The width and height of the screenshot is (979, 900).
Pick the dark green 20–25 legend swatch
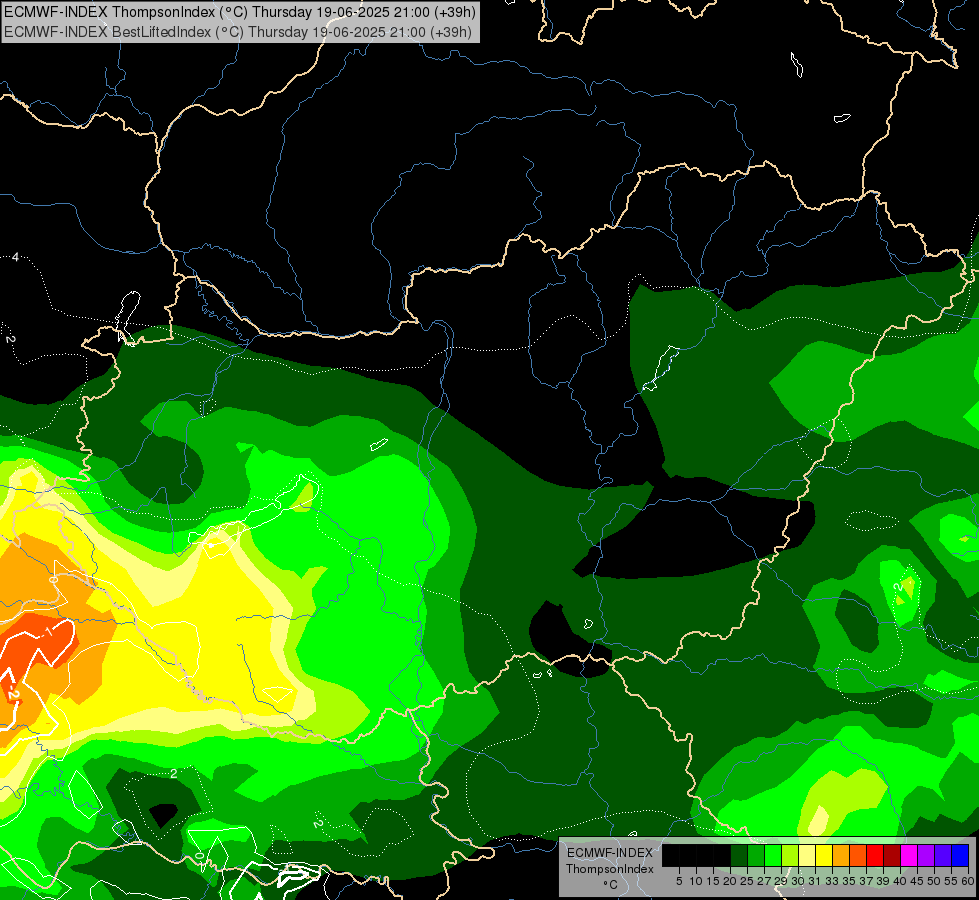coord(739,855)
